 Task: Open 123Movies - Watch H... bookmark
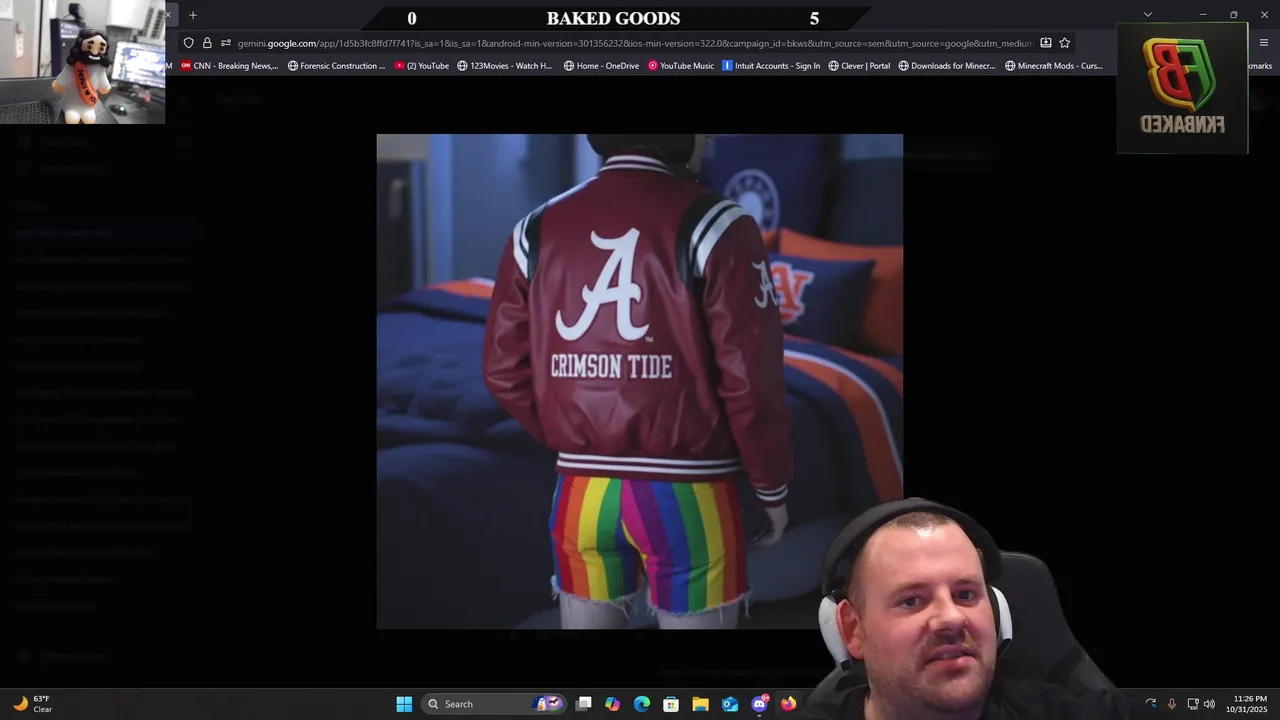point(504,66)
